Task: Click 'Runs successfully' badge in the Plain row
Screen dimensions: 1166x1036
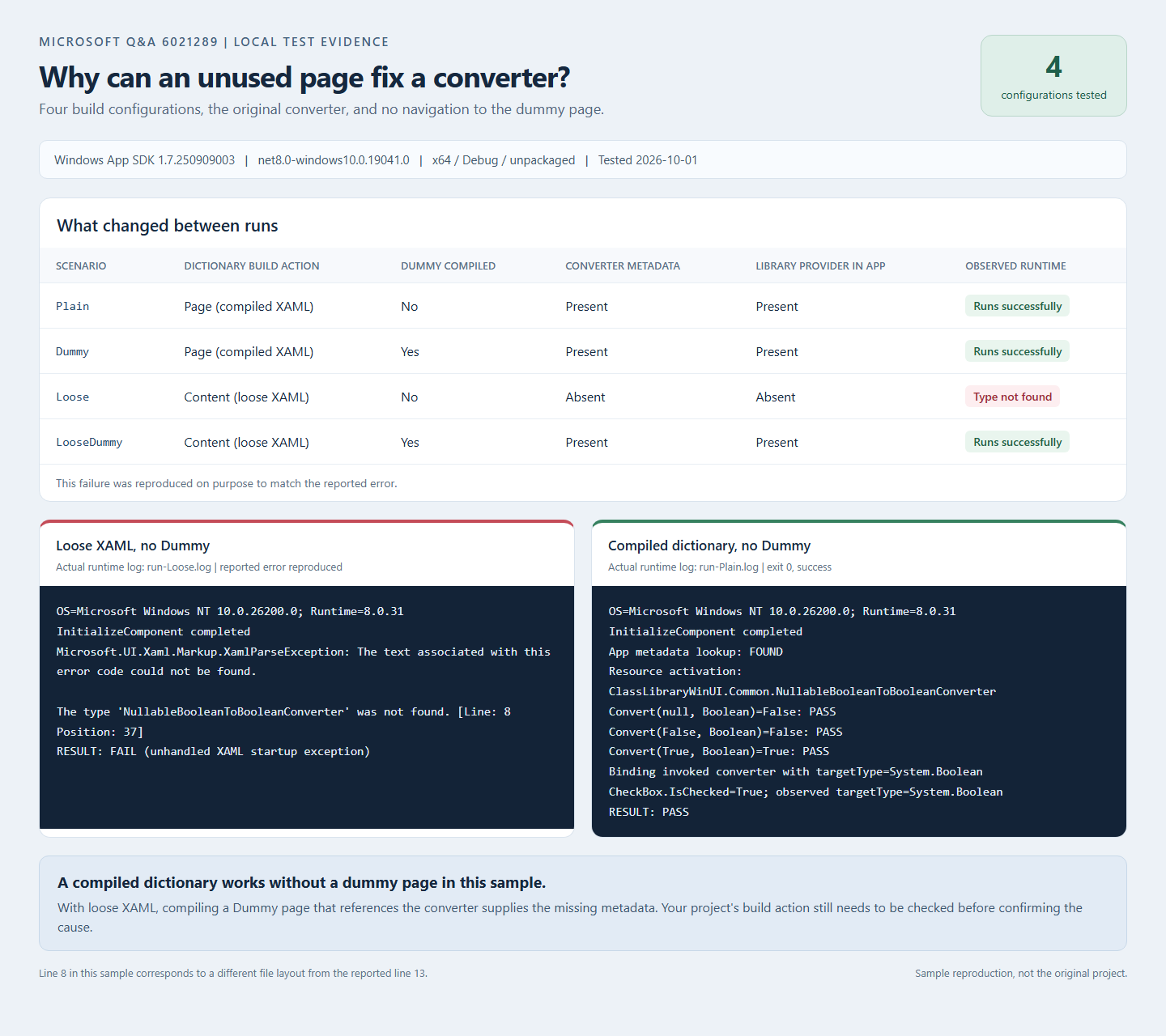Action: [1017, 306]
